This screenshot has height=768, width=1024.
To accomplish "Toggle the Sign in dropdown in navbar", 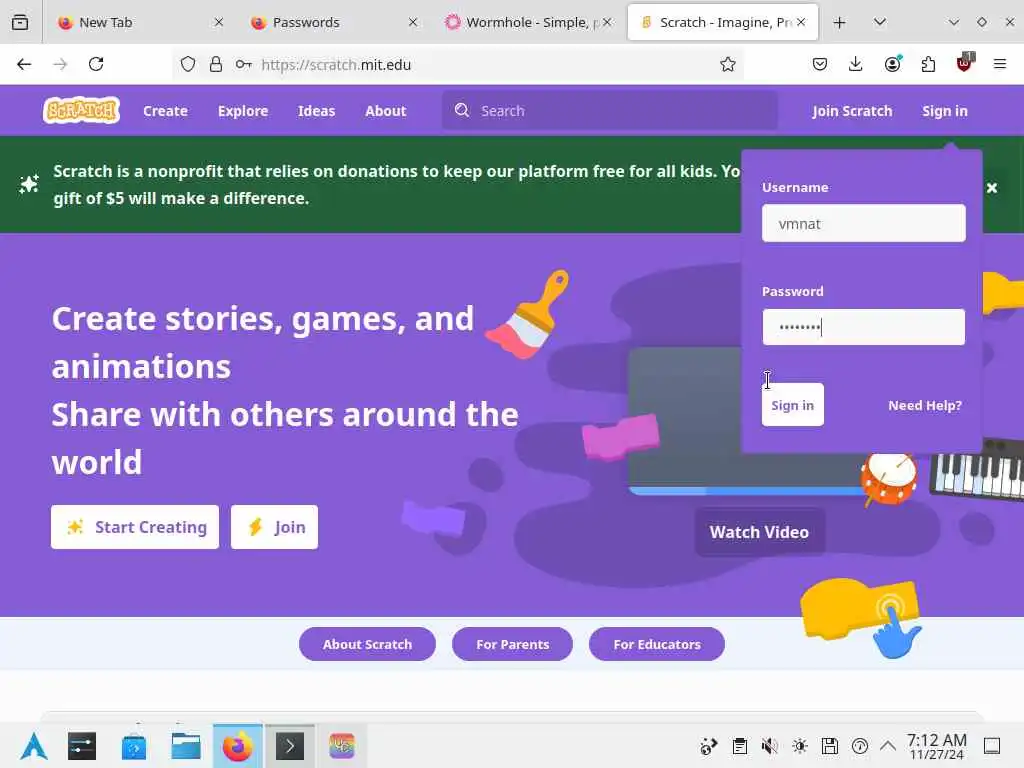I will pos(944,111).
